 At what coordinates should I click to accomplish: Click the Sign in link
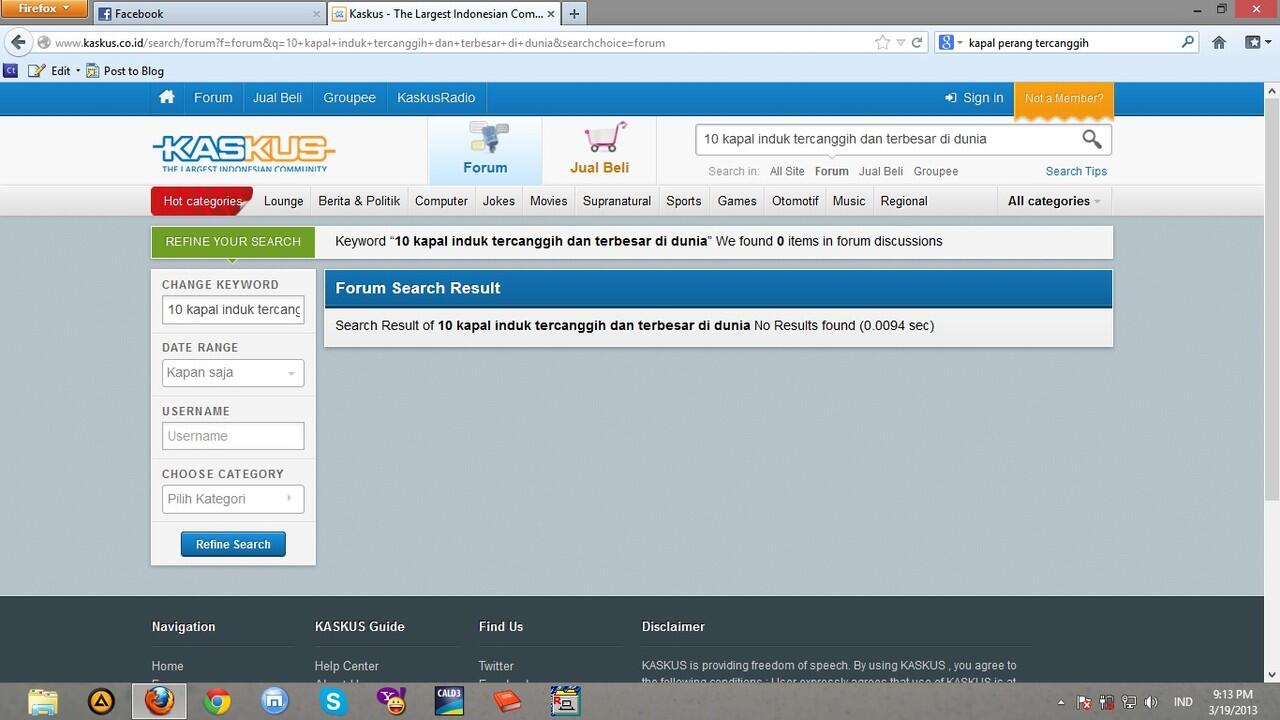(x=974, y=98)
